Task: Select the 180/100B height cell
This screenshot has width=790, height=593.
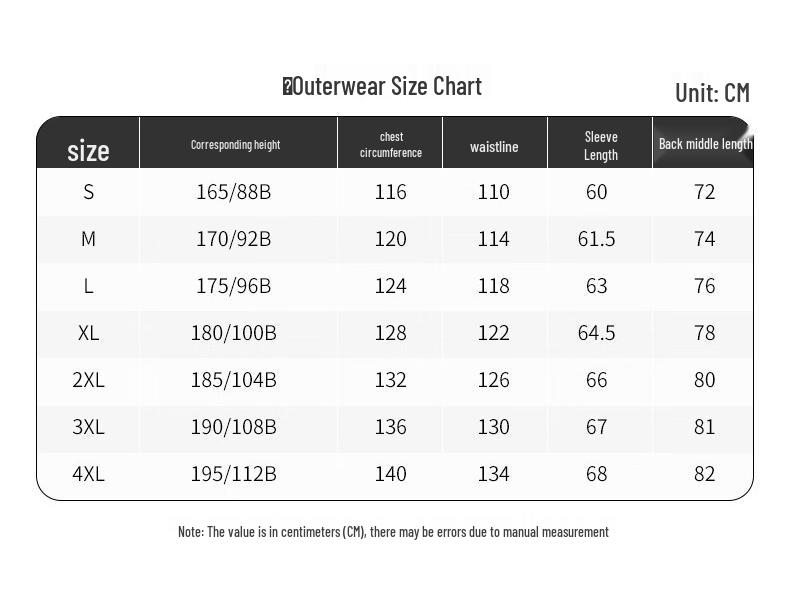Action: click(x=234, y=333)
